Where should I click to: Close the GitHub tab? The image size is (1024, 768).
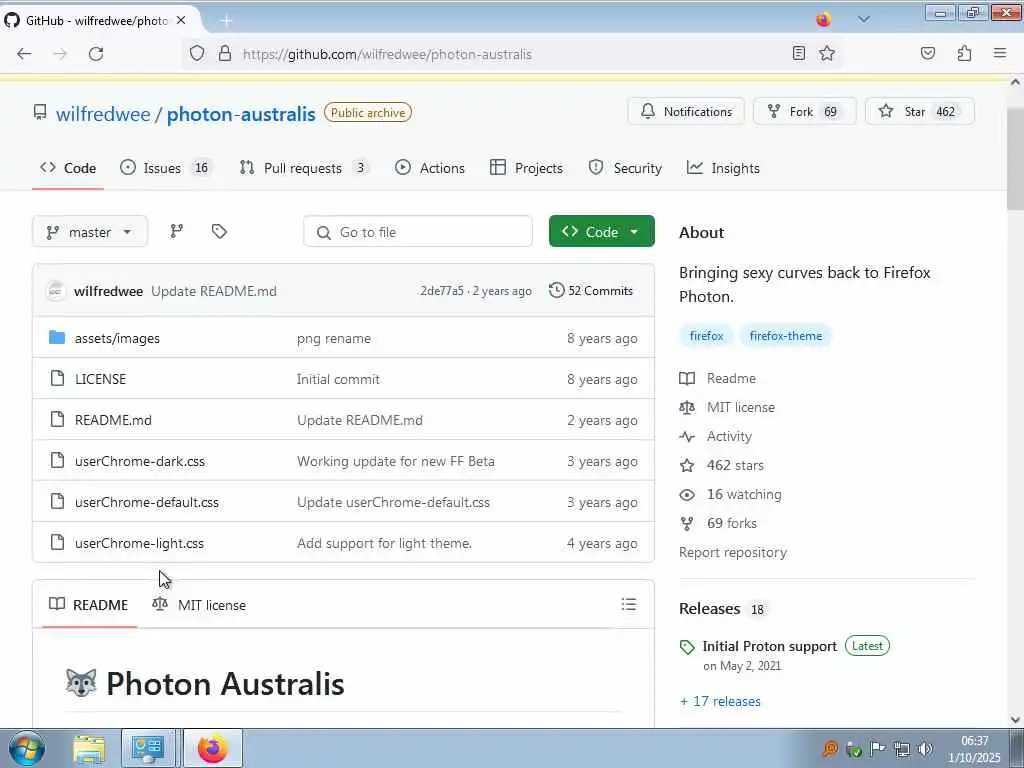[181, 20]
